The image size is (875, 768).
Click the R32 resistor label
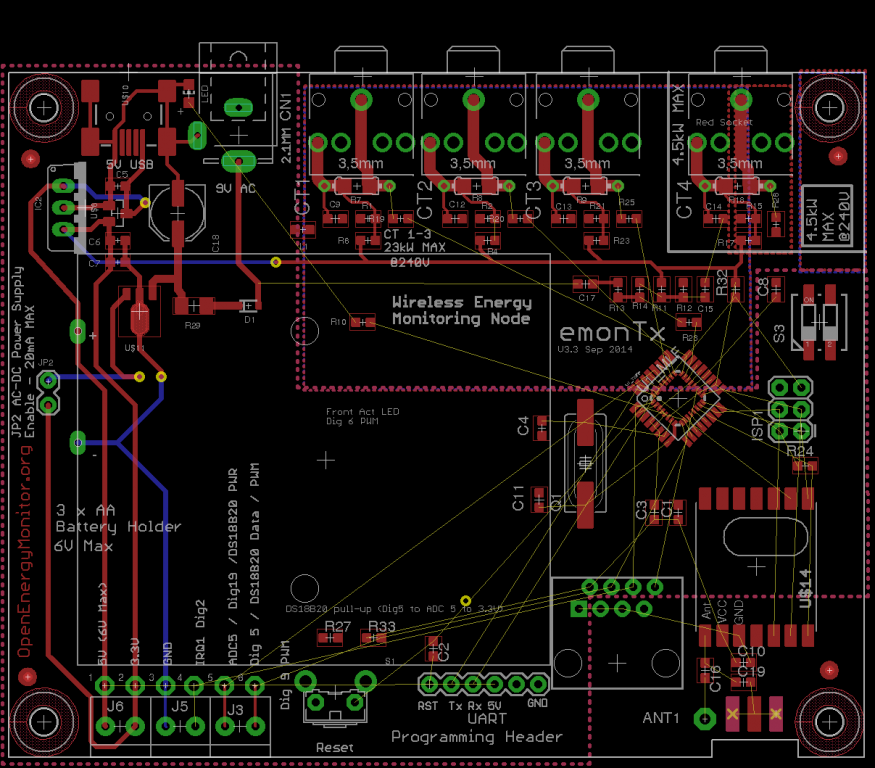click(722, 282)
